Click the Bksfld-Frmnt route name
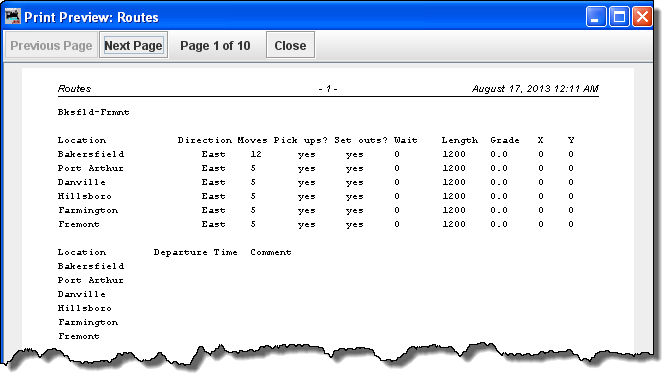670x387 pixels. tap(94, 112)
